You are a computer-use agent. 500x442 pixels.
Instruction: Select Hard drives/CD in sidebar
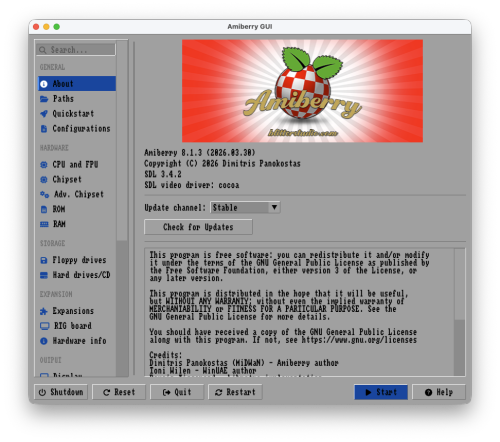(77, 275)
